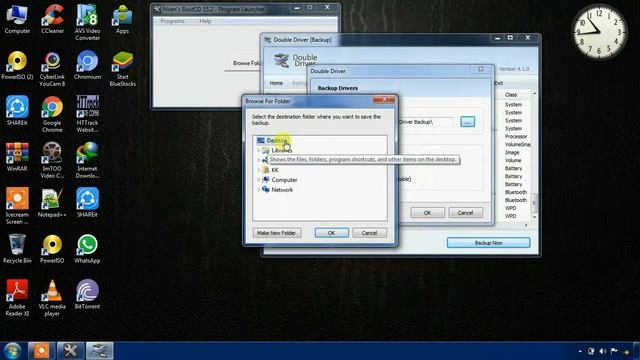Expand the KK tree node
The image size is (640, 360).
[x=258, y=170]
